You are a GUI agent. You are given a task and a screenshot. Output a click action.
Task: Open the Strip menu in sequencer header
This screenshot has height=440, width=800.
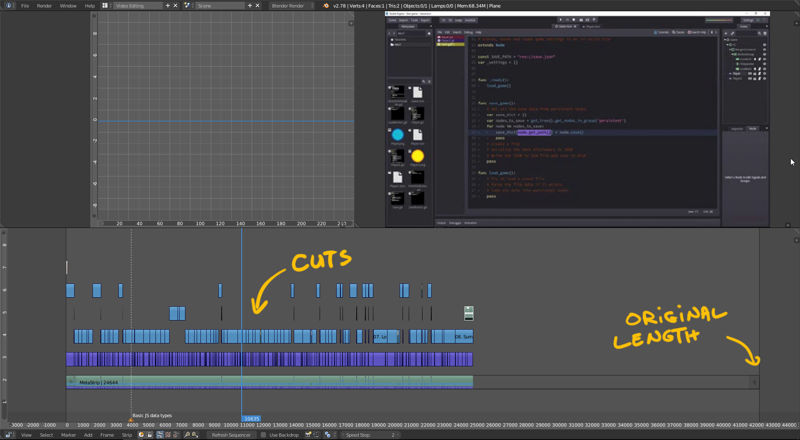(x=127, y=435)
